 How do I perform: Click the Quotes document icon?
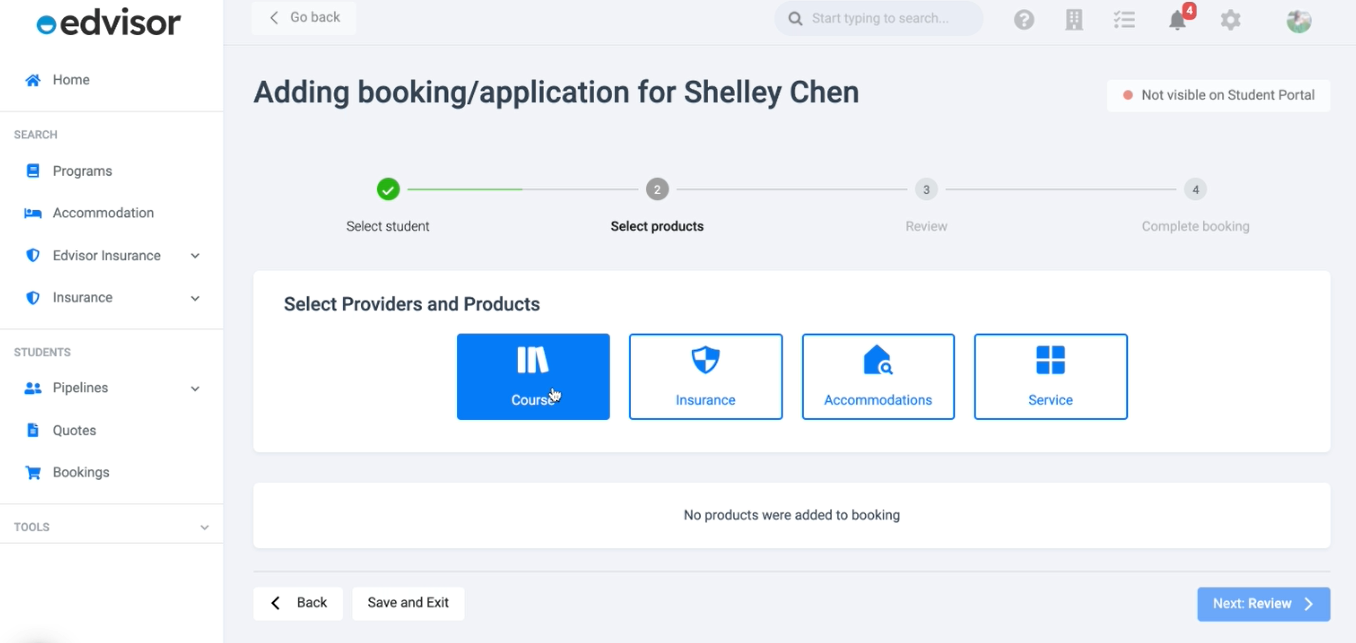tap(33, 430)
